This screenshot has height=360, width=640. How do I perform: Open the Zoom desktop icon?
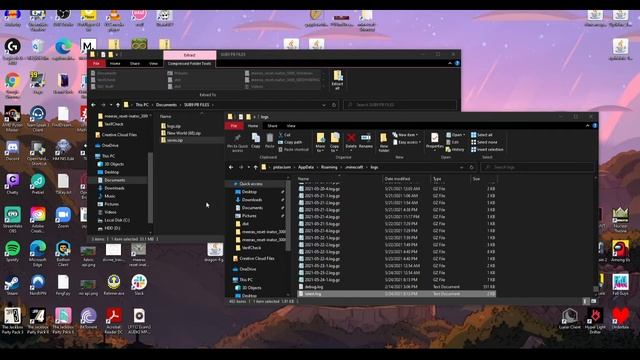pyautogui.click(x=63, y=218)
